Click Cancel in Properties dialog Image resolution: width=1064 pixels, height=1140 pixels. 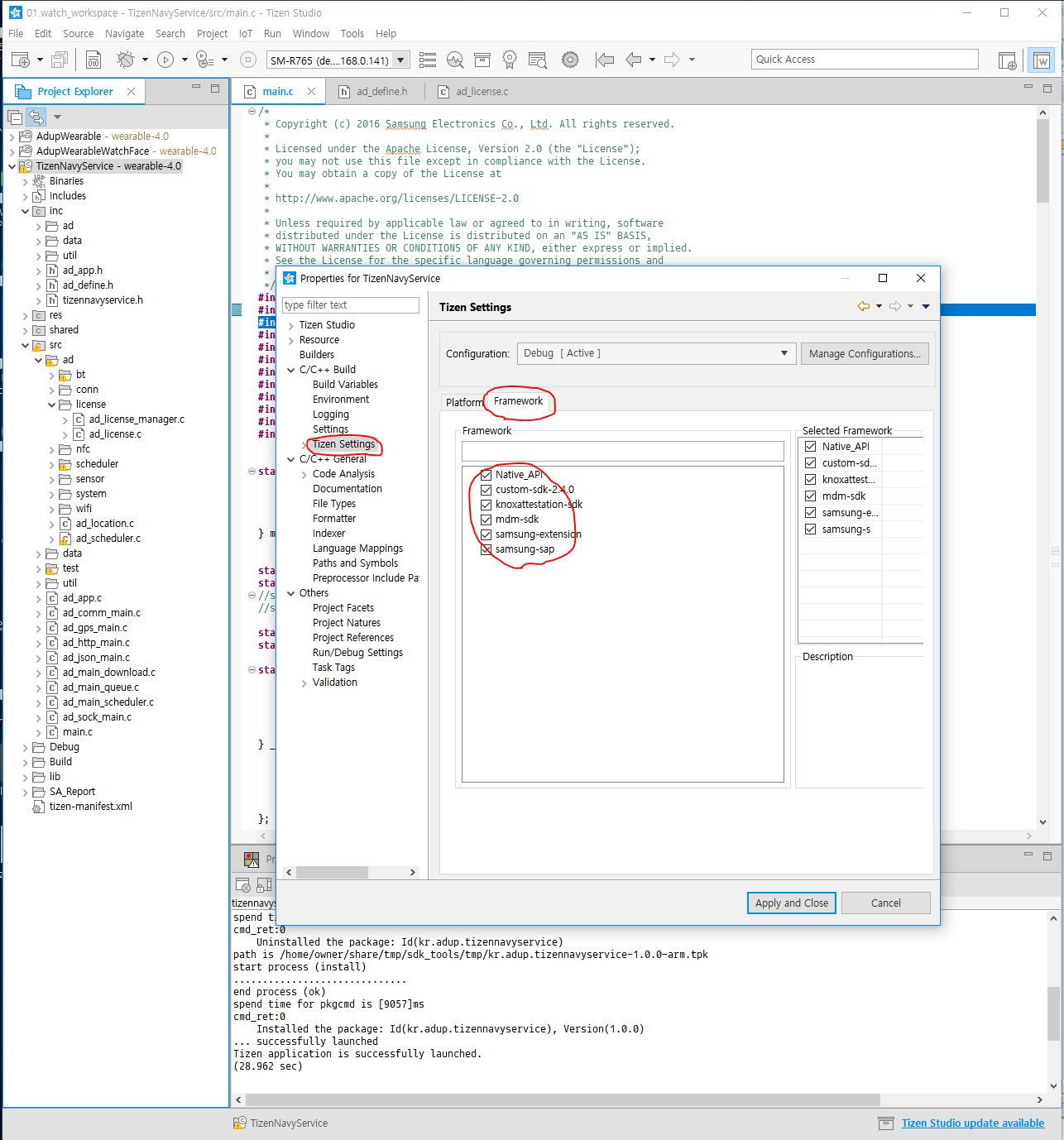click(x=886, y=903)
